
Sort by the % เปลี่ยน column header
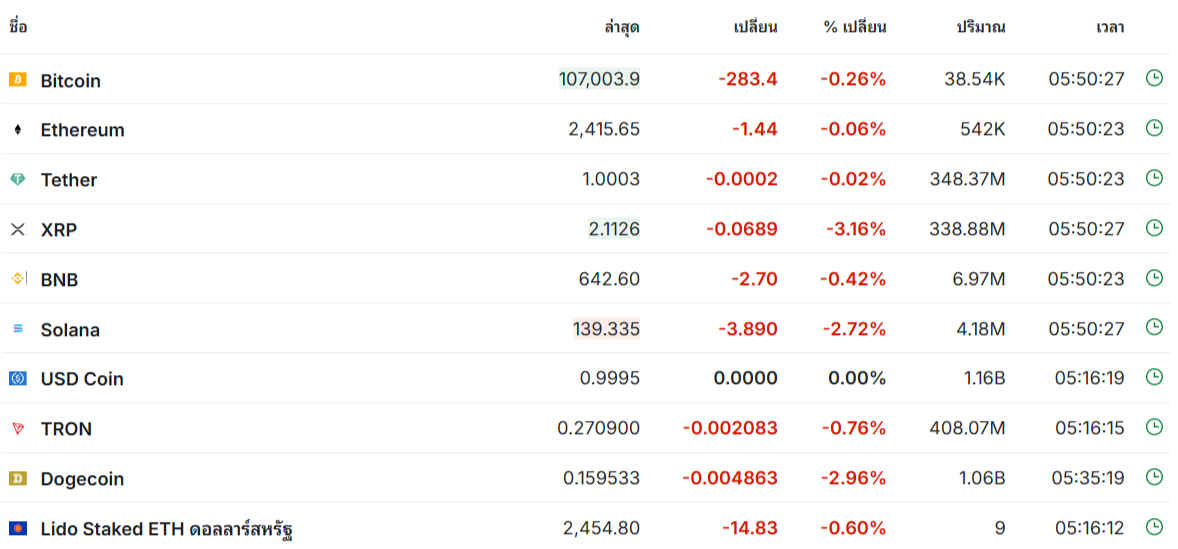pos(855,28)
